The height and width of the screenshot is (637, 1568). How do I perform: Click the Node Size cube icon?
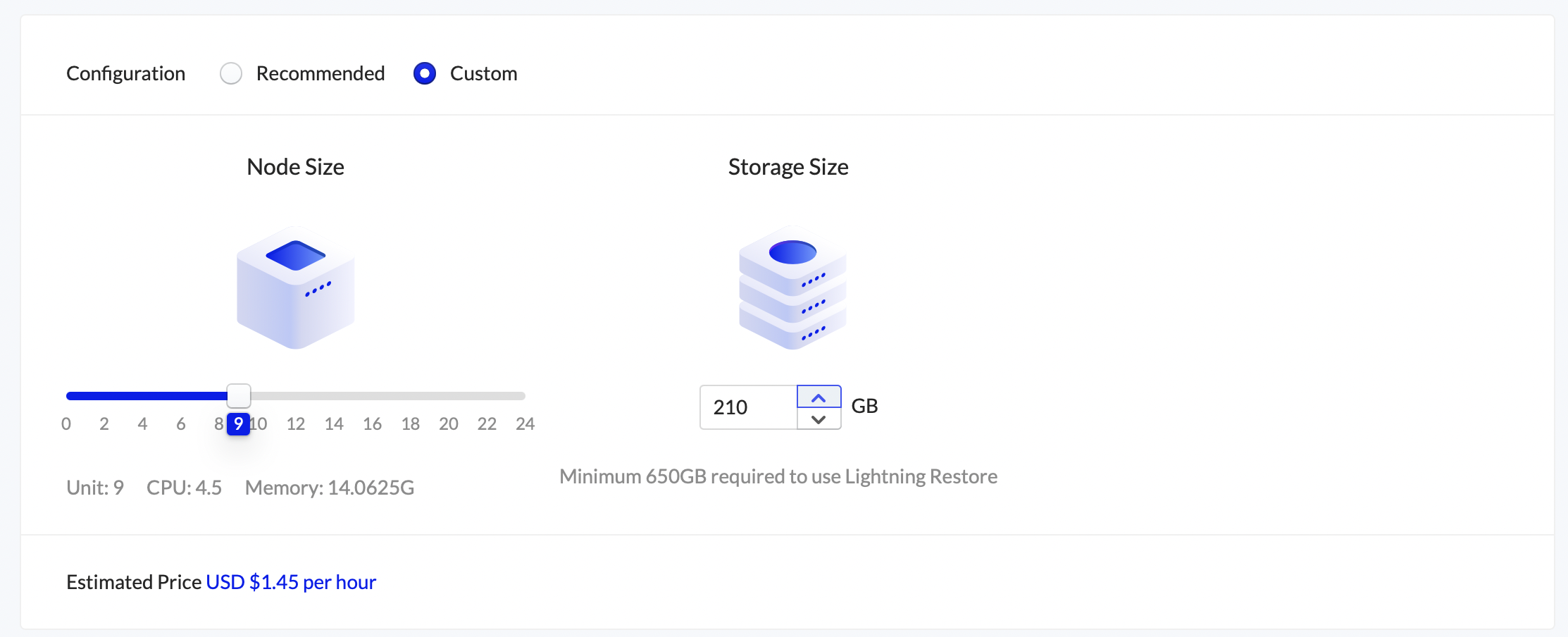(x=295, y=287)
